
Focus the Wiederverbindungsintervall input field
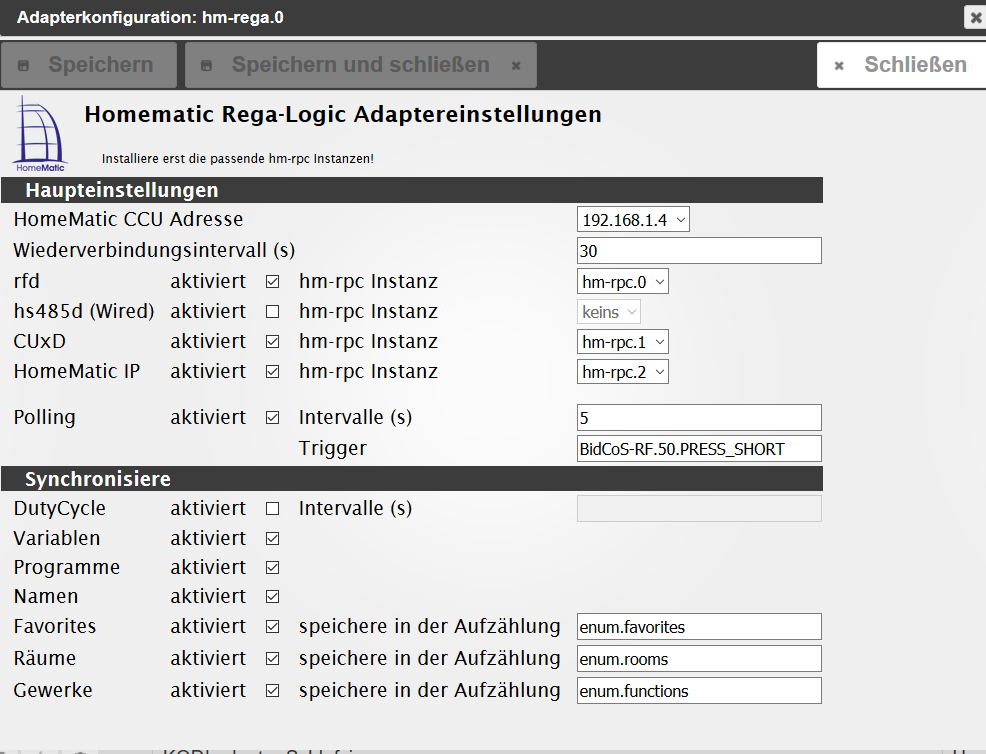tap(699, 251)
